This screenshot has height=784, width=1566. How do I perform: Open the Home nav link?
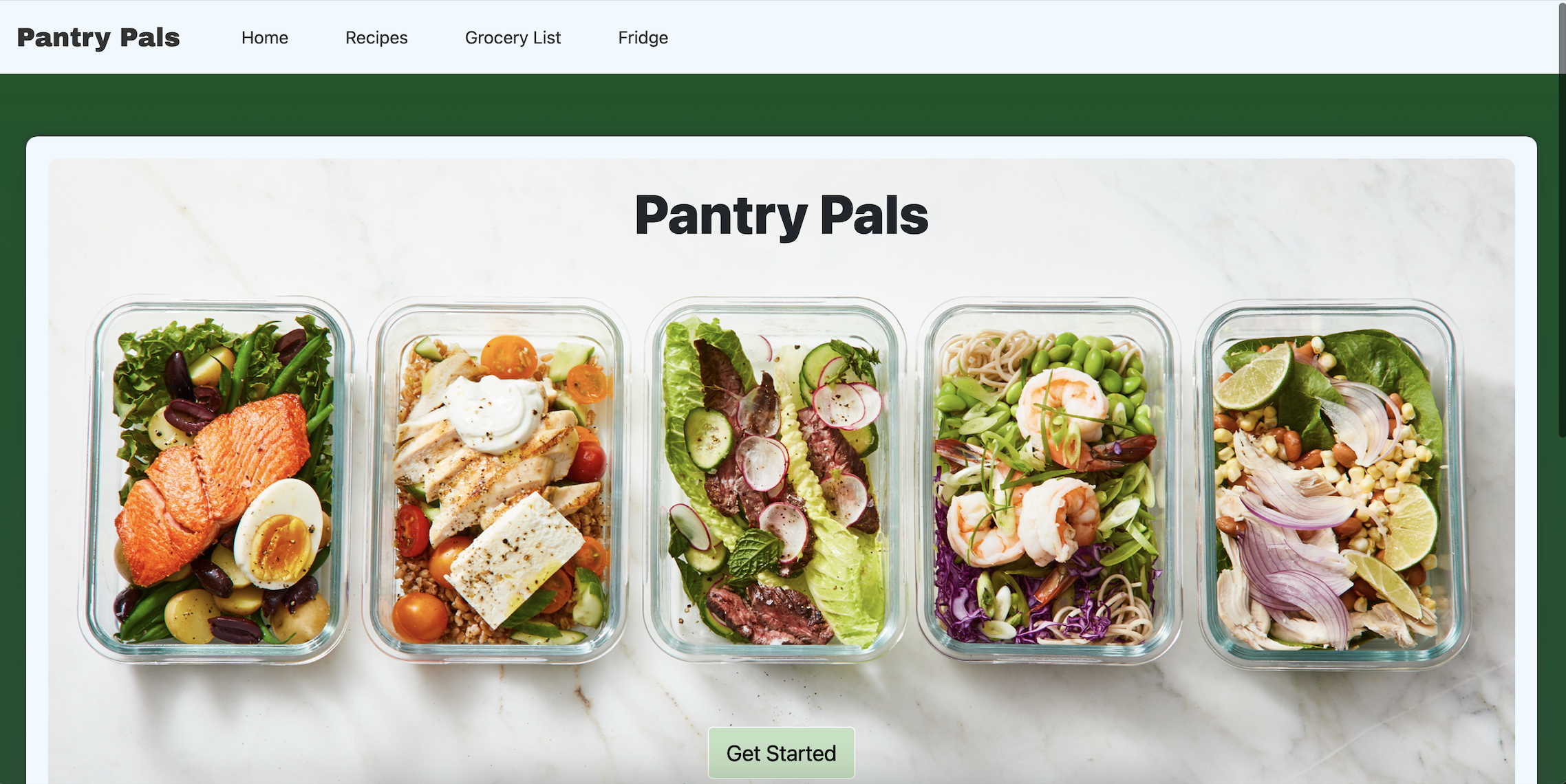265,37
